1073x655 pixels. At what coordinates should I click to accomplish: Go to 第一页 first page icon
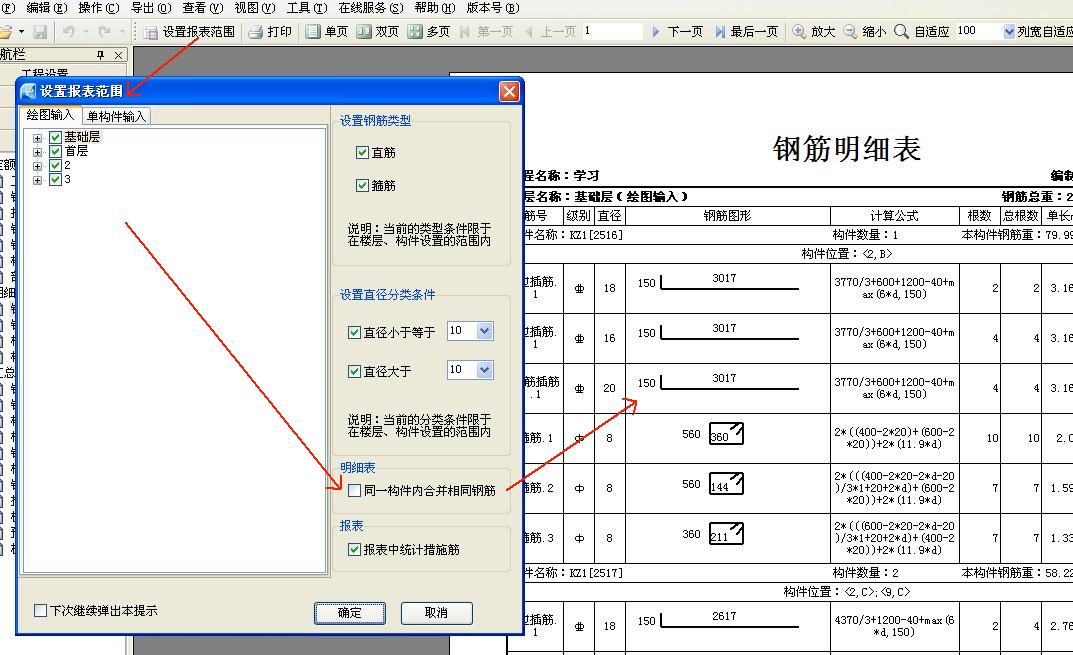pos(465,31)
